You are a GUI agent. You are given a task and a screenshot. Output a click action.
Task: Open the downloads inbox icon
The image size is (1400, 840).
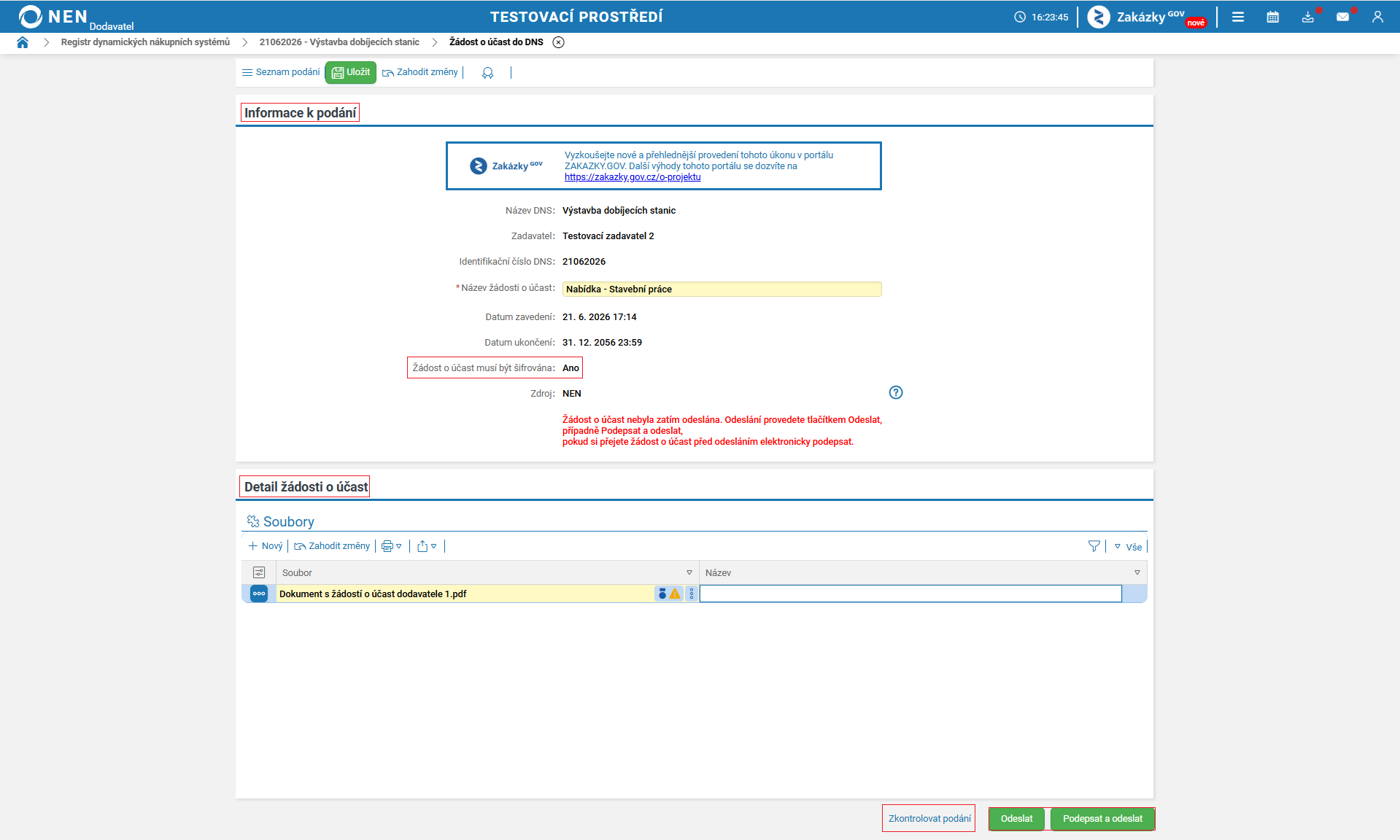click(x=1308, y=17)
